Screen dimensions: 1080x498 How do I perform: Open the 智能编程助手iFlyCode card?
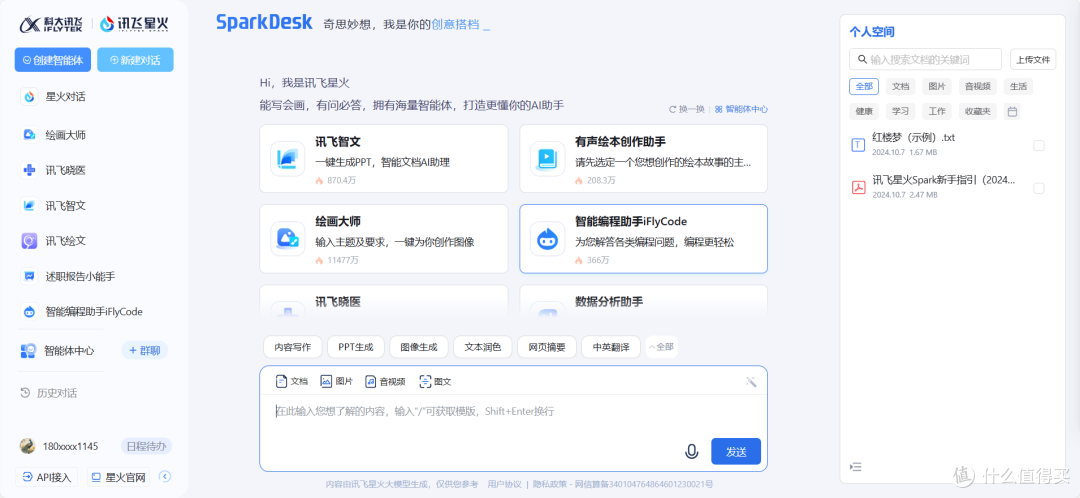point(643,238)
